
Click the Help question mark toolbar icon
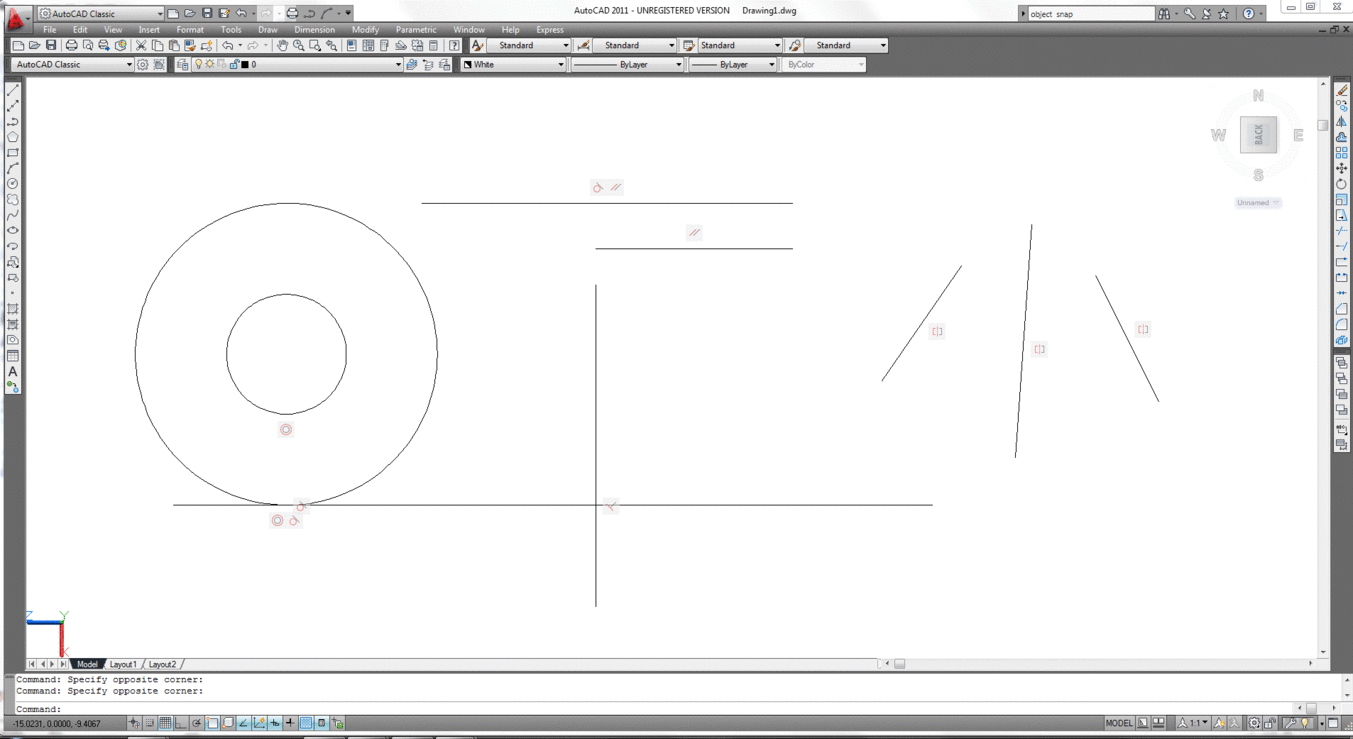click(x=454, y=45)
